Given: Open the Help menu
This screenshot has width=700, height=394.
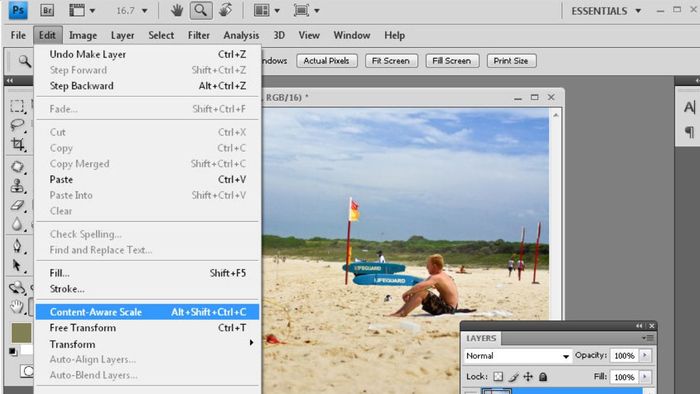Looking at the screenshot, I should tap(395, 35).
